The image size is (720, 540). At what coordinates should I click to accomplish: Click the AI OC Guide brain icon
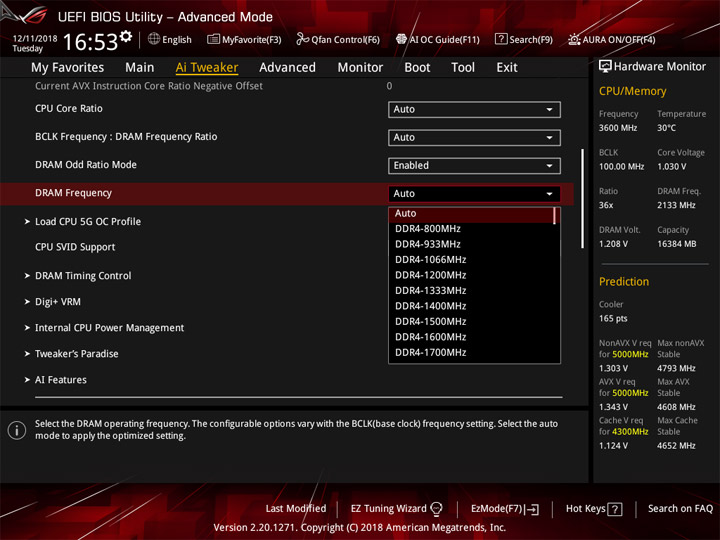click(401, 39)
